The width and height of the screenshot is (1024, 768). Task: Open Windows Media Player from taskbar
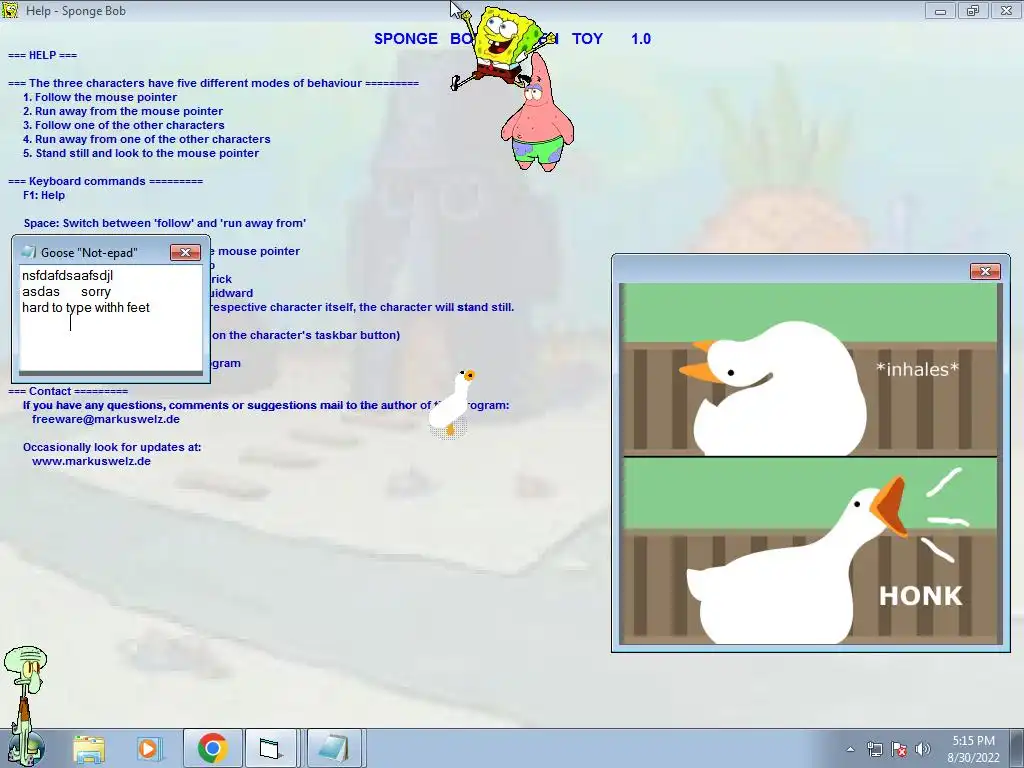[148, 748]
